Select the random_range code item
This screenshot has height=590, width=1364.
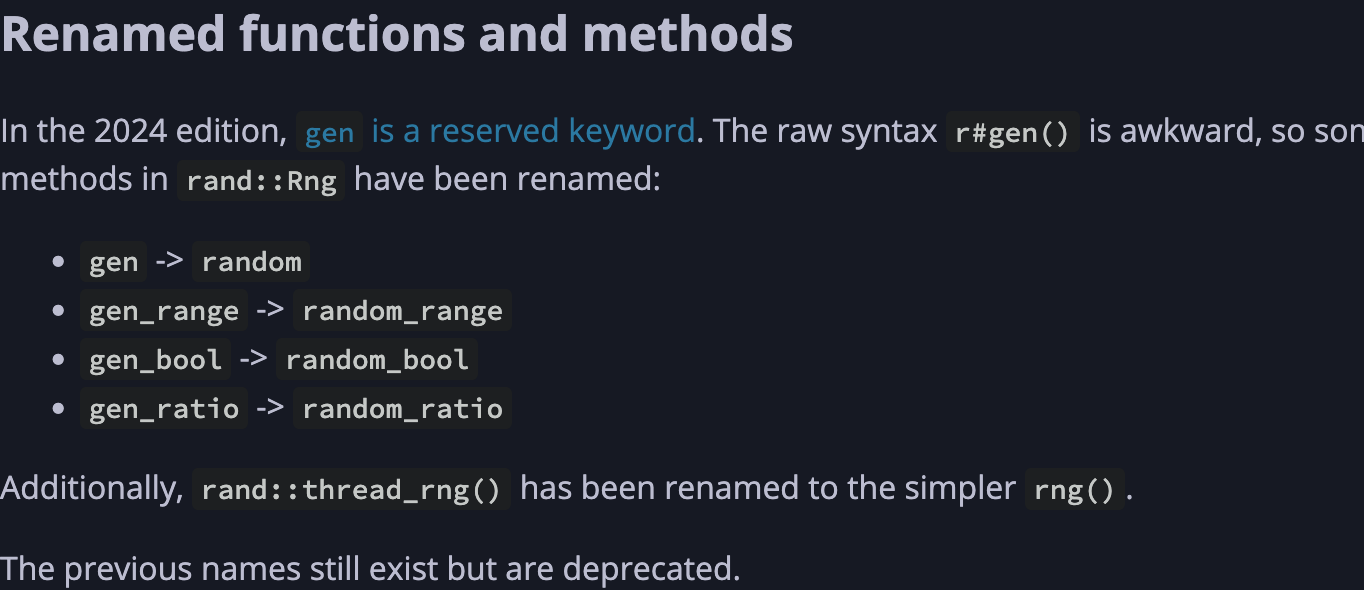(x=402, y=312)
